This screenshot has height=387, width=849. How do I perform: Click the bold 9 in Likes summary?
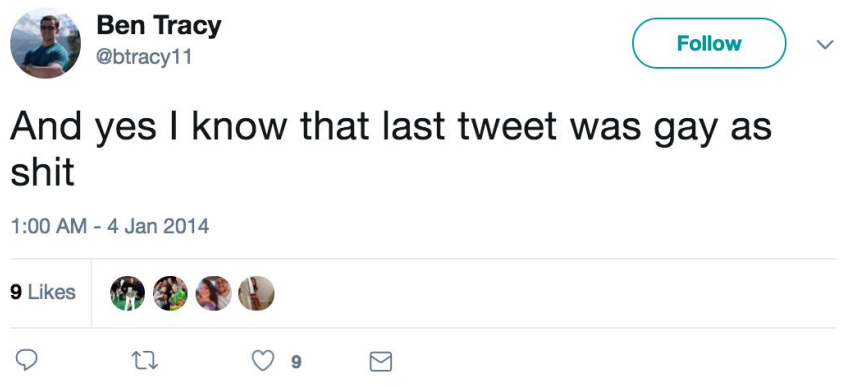coord(16,293)
